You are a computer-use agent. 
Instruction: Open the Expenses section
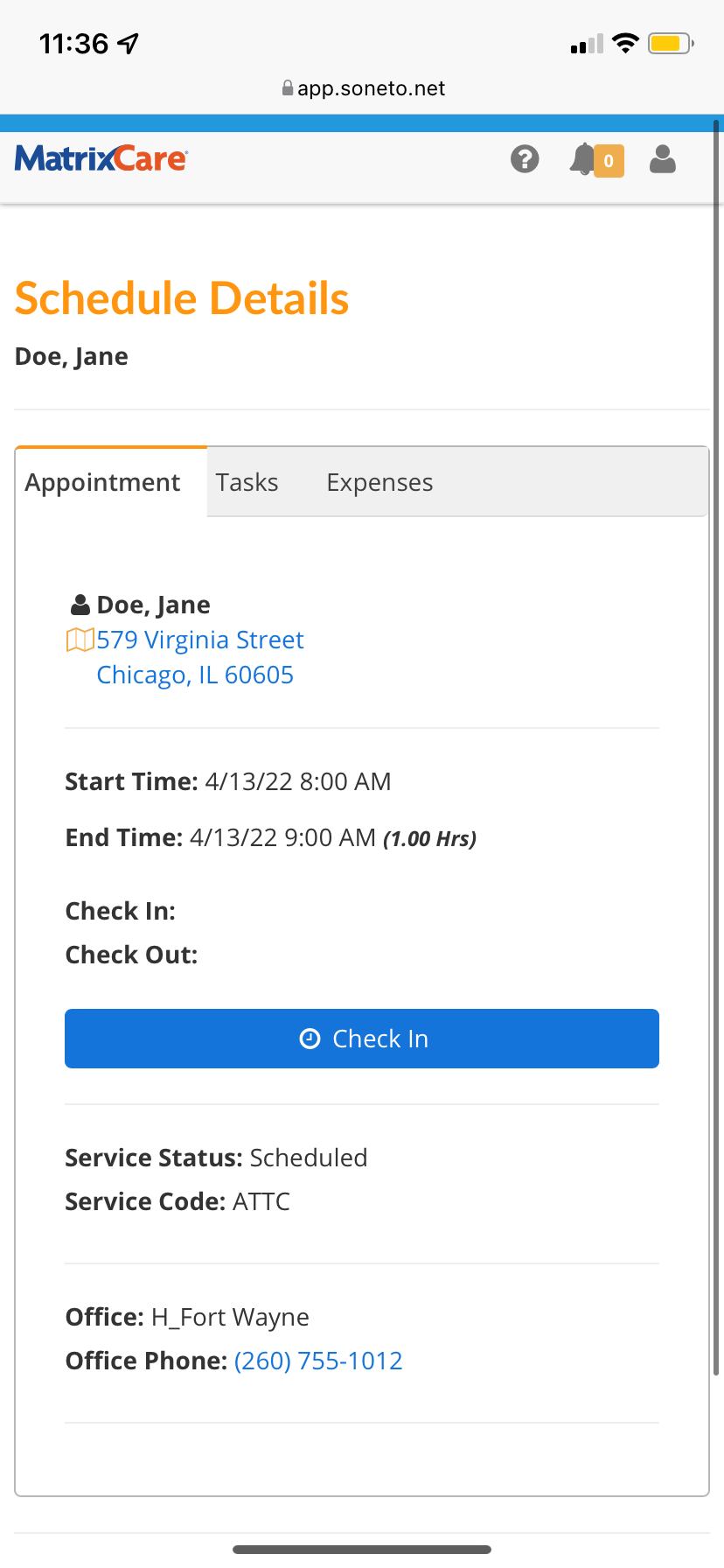tap(379, 481)
